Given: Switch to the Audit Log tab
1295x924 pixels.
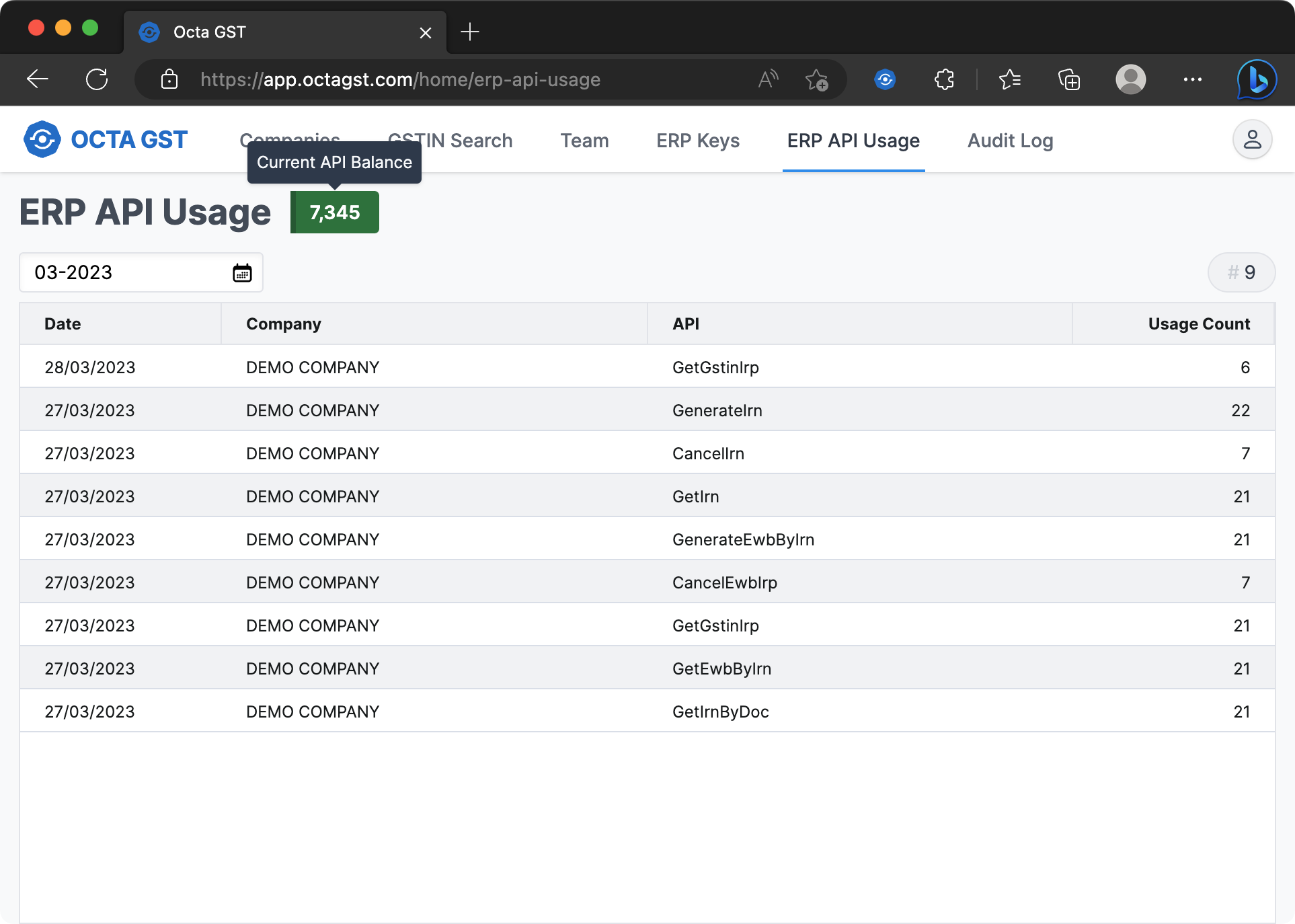Looking at the screenshot, I should pyautogui.click(x=1010, y=141).
